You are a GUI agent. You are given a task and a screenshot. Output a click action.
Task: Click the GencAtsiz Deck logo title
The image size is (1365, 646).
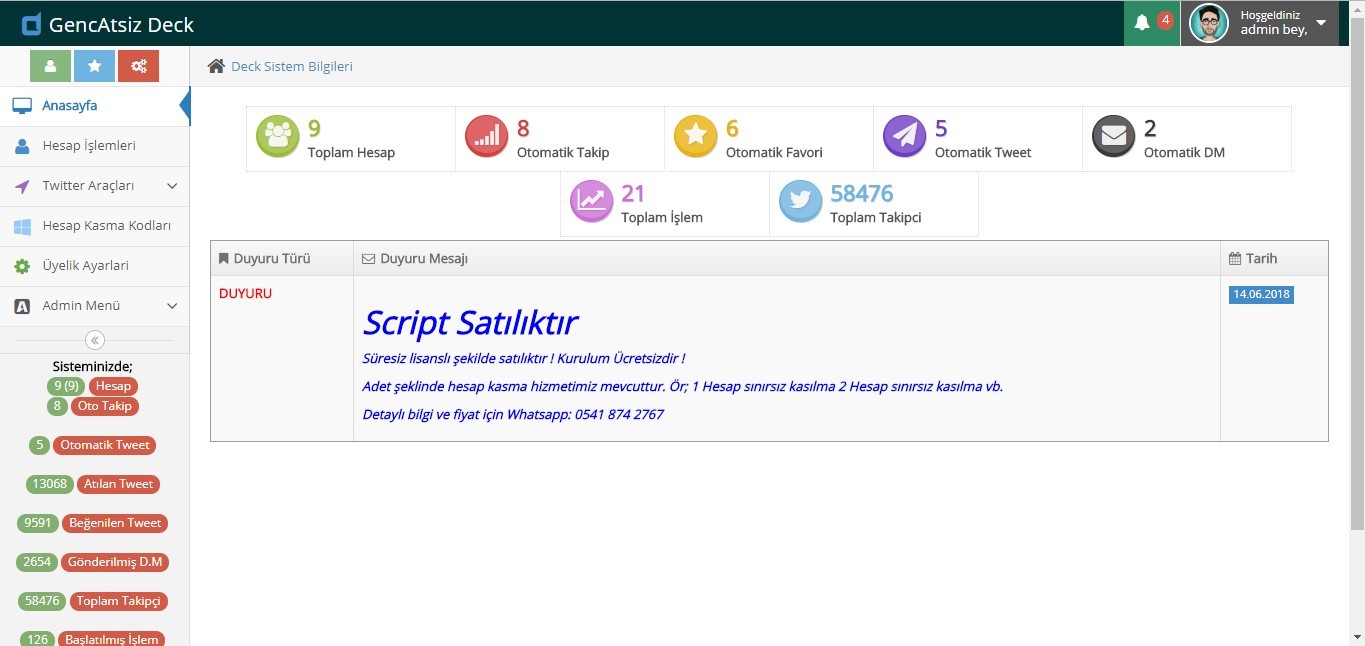(x=121, y=25)
